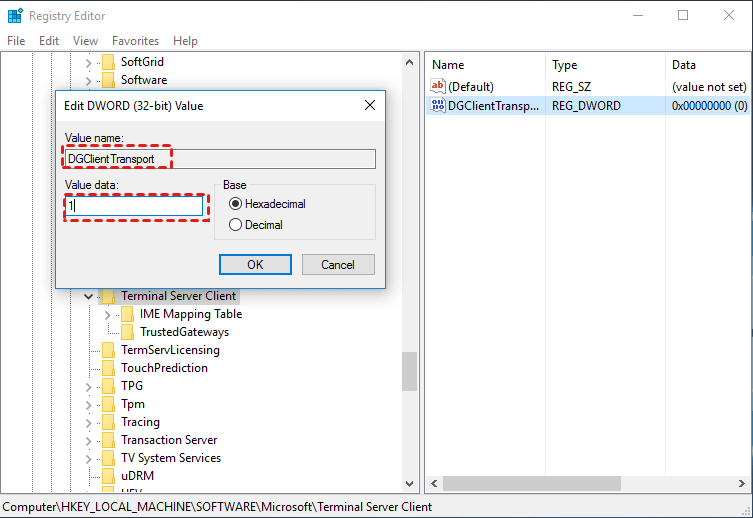The width and height of the screenshot is (753, 518).
Task: Close the Edit DWORD dialog with X
Action: tap(369, 105)
